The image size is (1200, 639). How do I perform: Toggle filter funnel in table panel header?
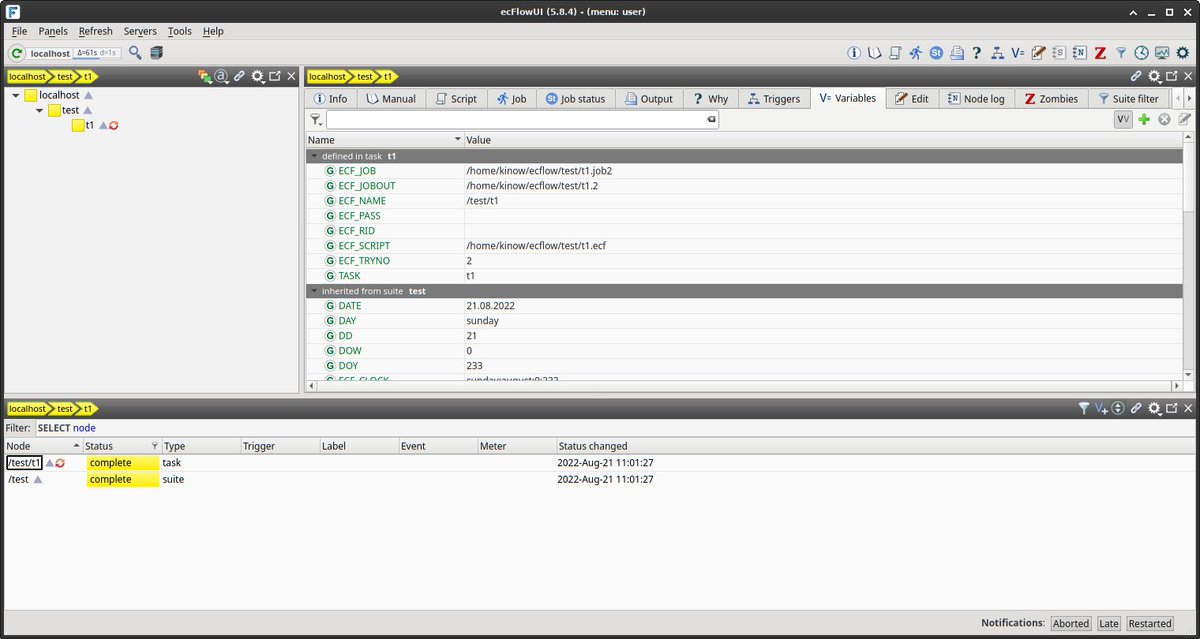[x=1083, y=408]
